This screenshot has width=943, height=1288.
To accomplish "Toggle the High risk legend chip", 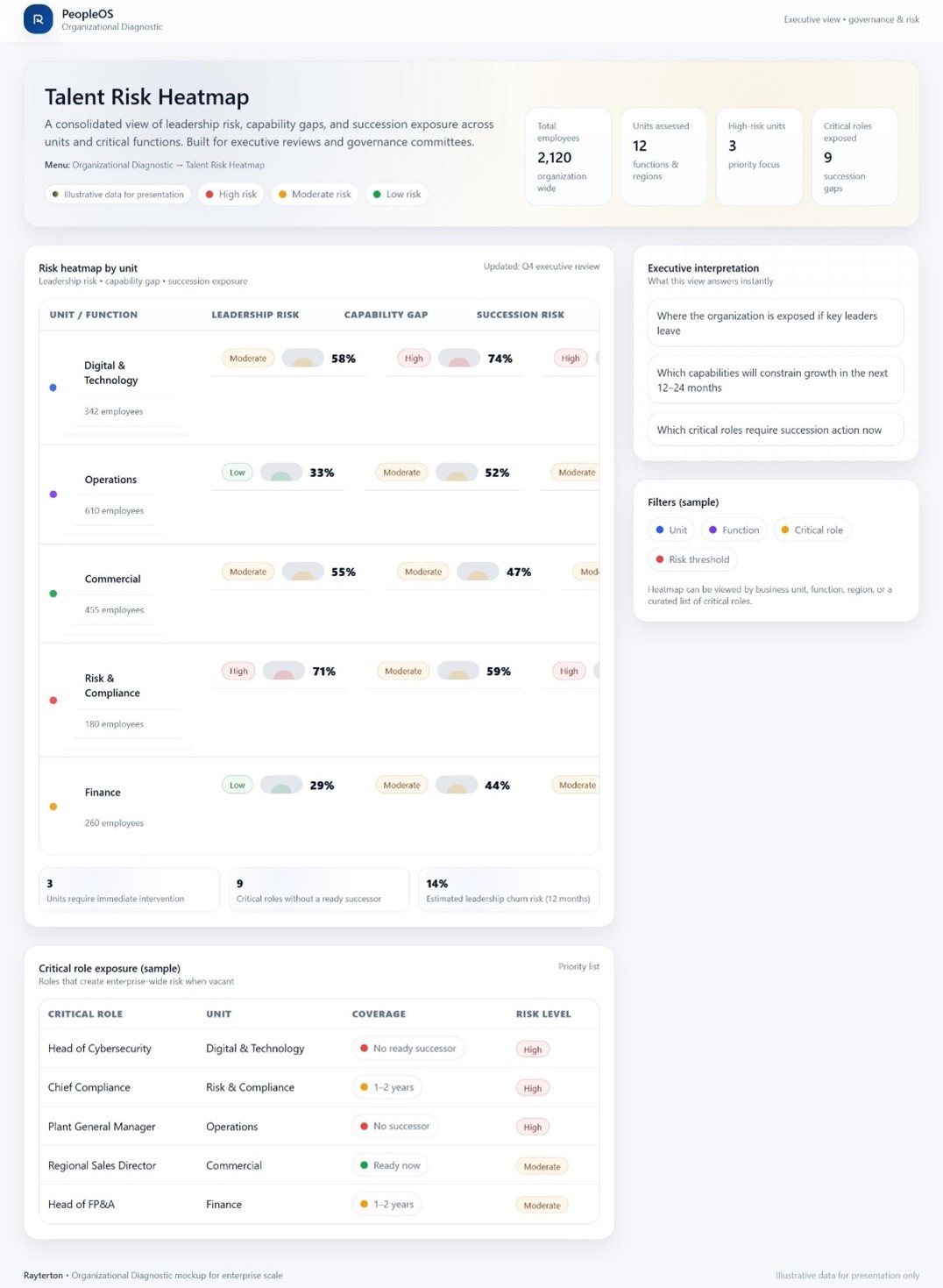I will coord(231,195).
